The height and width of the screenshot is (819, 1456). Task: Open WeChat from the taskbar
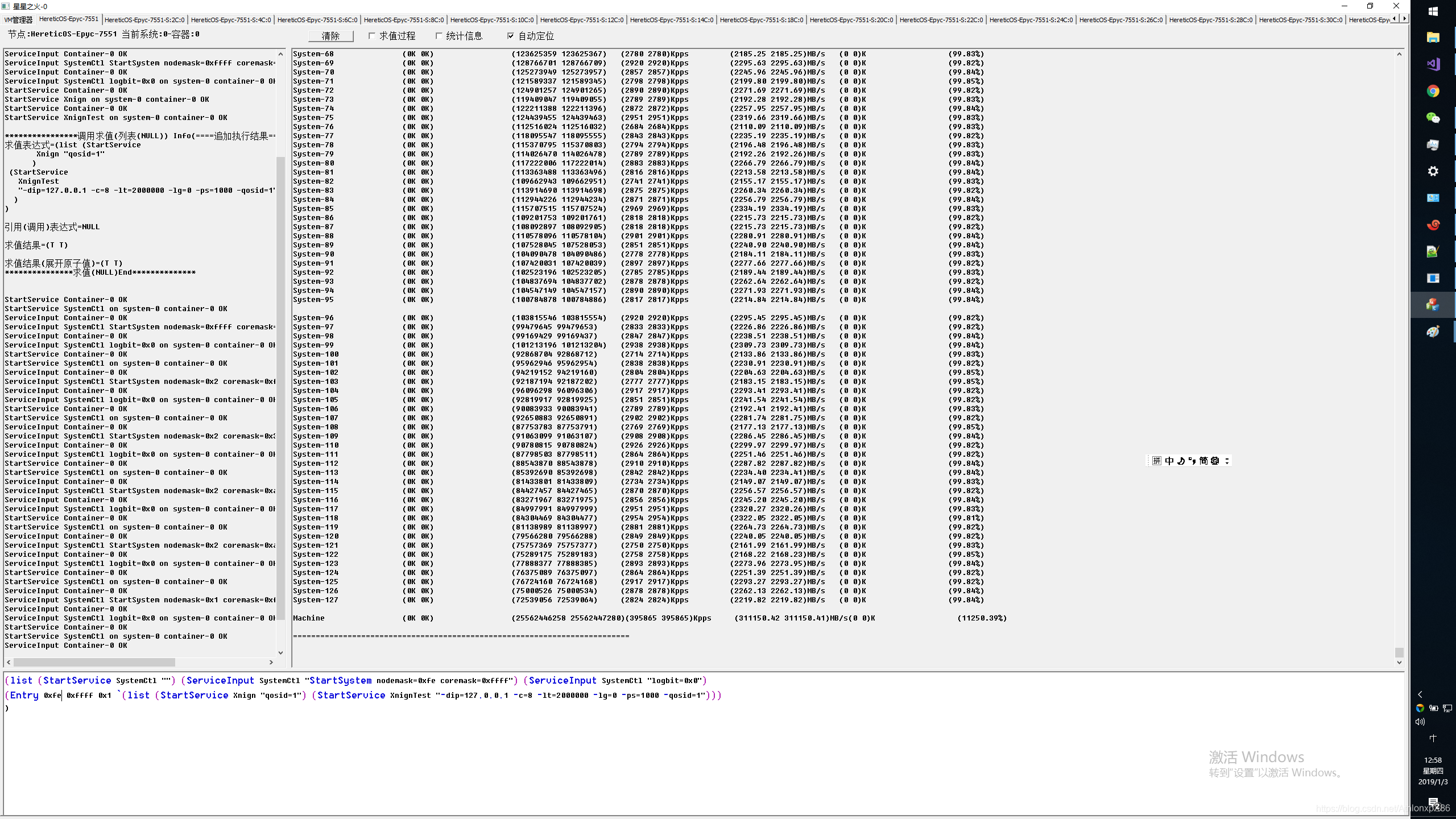tap(1433, 118)
